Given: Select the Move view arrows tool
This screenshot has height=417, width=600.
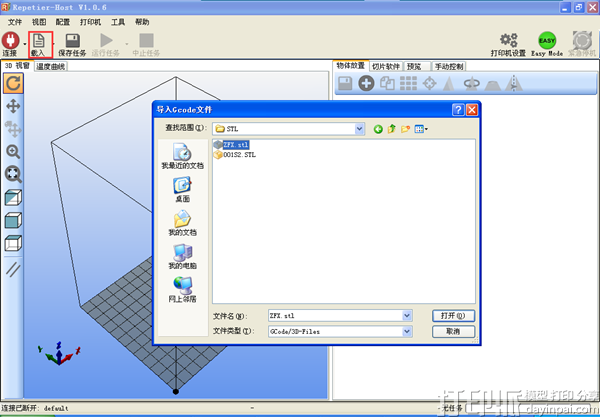Looking at the screenshot, I should coord(13,106).
